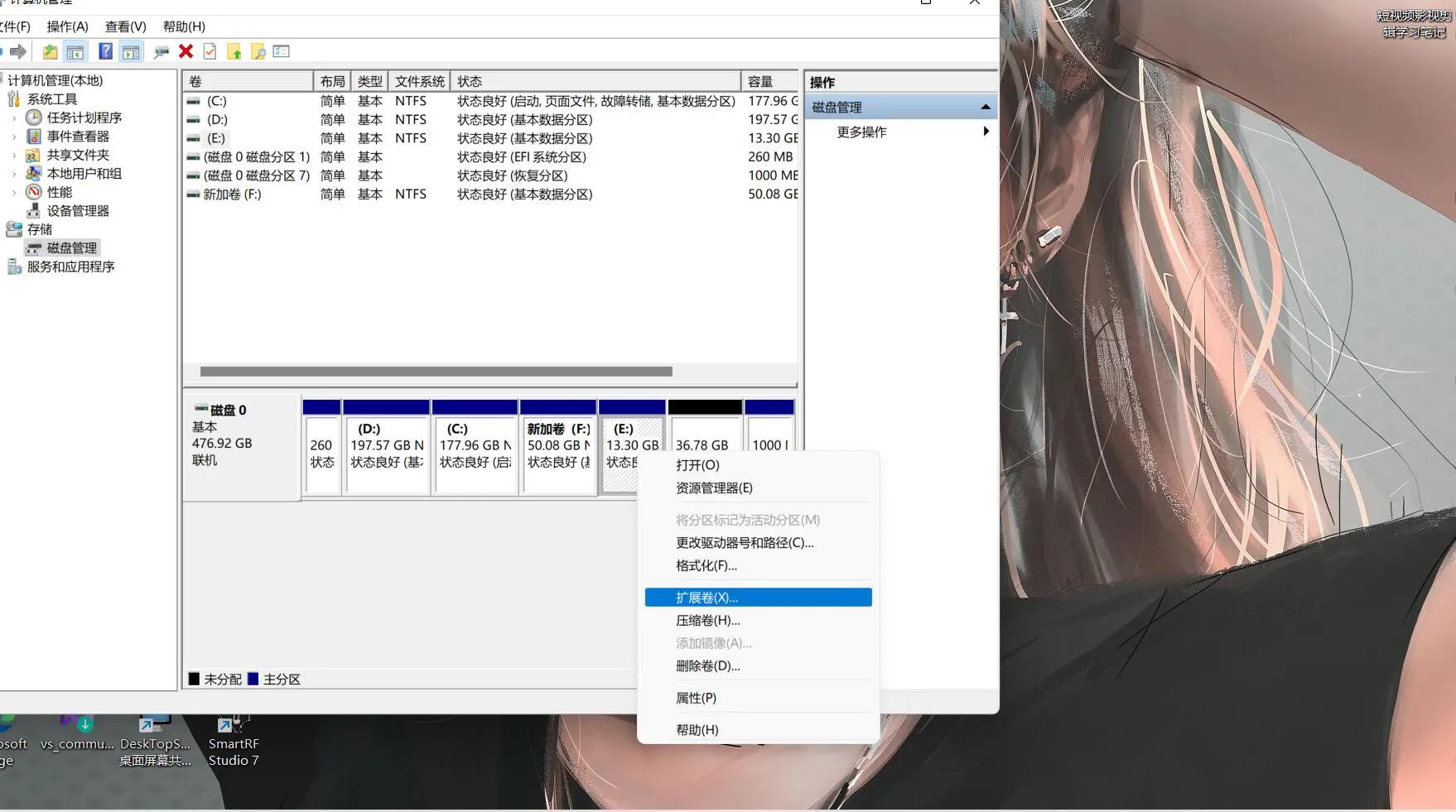Choose 扩展卷(X)... from context menu
Screen dimensions: 1456x812
pos(758,598)
